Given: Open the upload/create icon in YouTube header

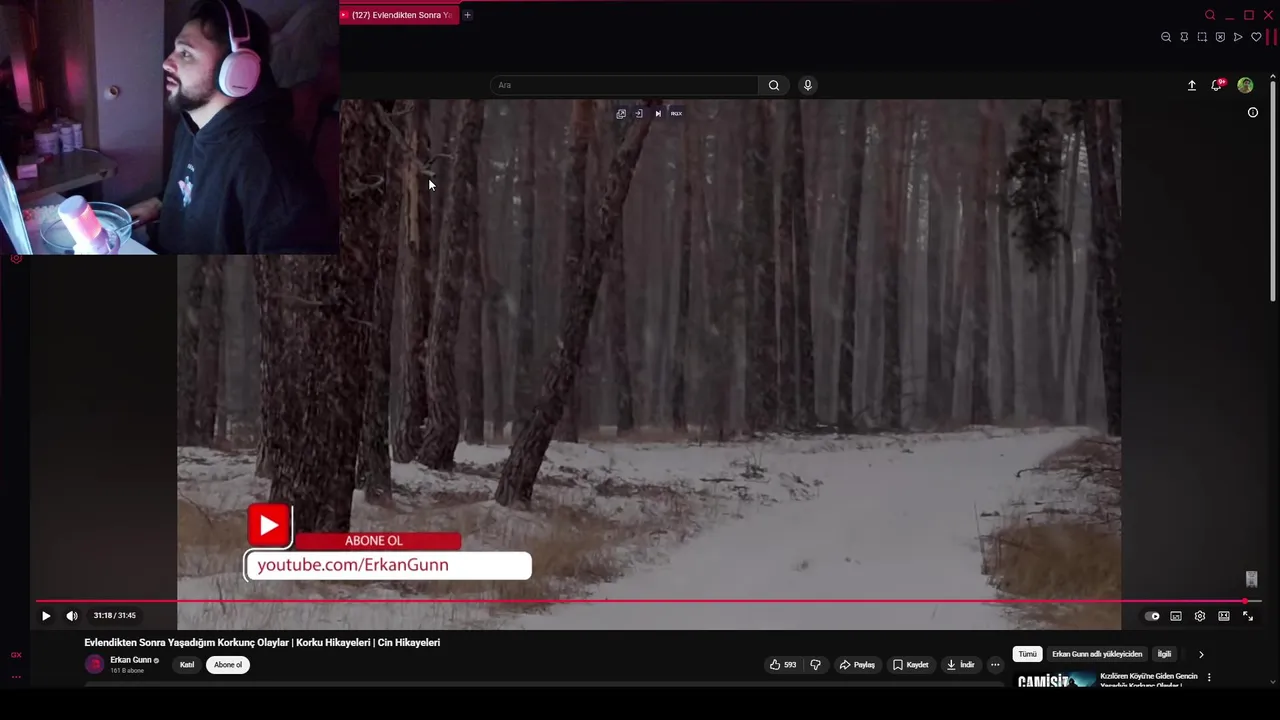Looking at the screenshot, I should coord(1192,86).
